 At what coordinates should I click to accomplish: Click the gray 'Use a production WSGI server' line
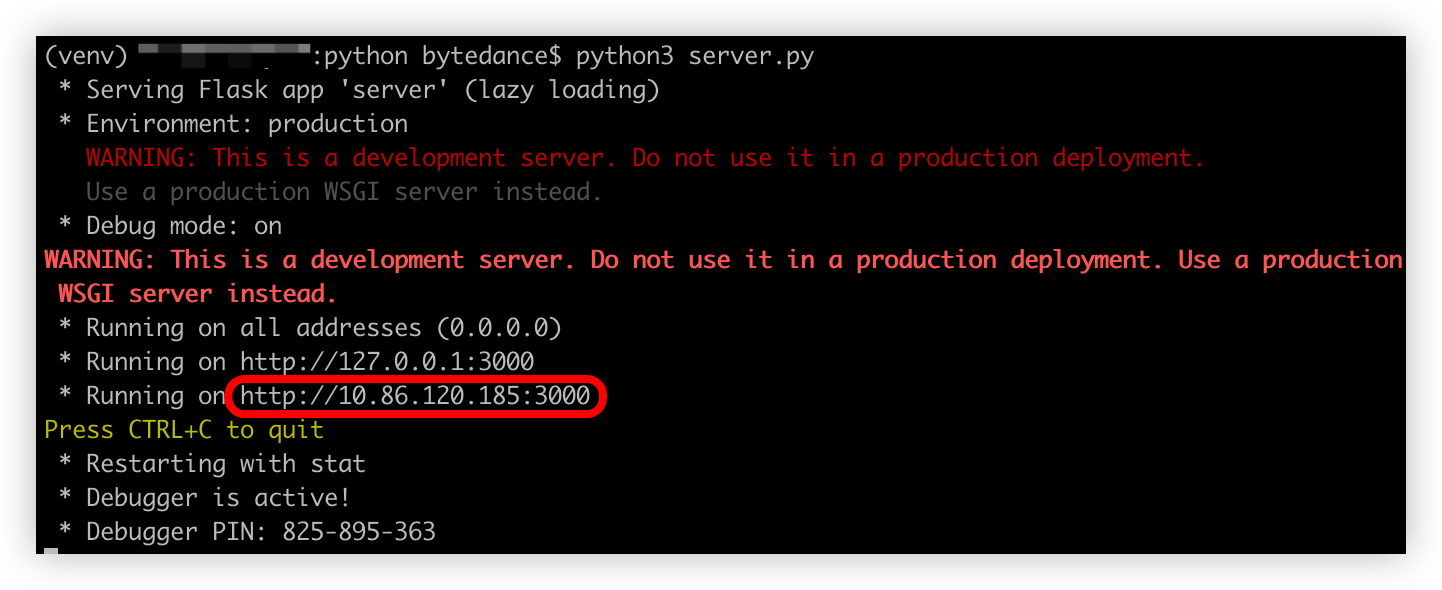click(x=344, y=192)
